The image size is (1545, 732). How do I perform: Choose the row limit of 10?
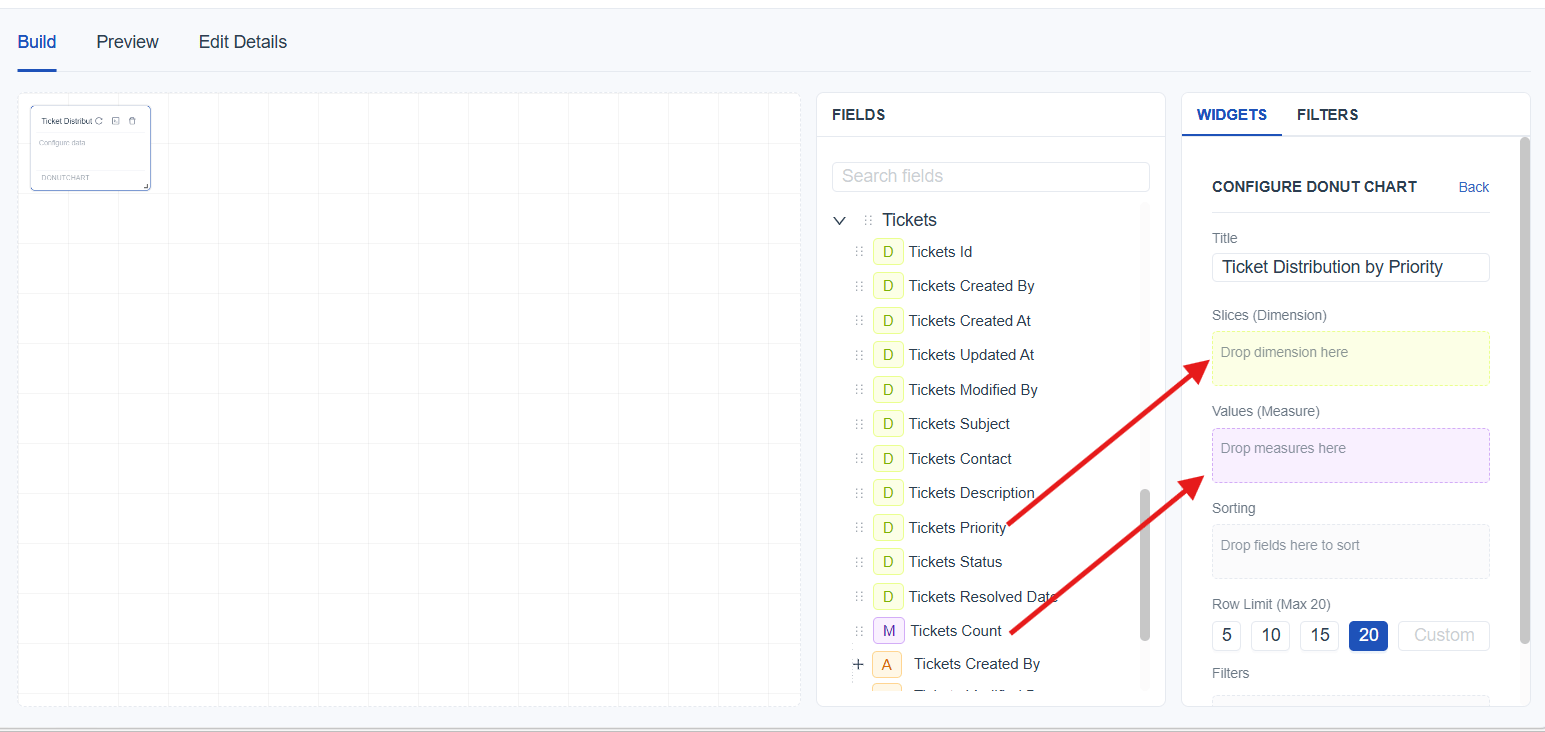coord(1270,636)
